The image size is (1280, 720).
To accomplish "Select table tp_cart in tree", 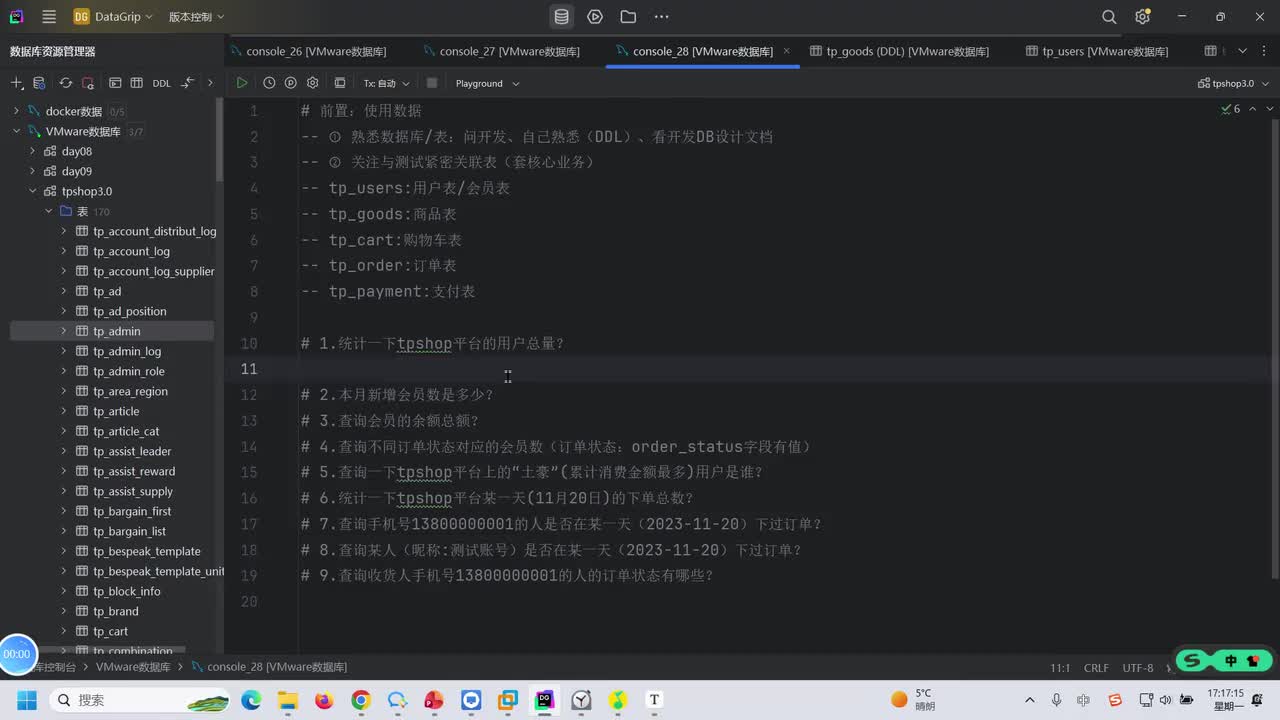I will (x=110, y=631).
